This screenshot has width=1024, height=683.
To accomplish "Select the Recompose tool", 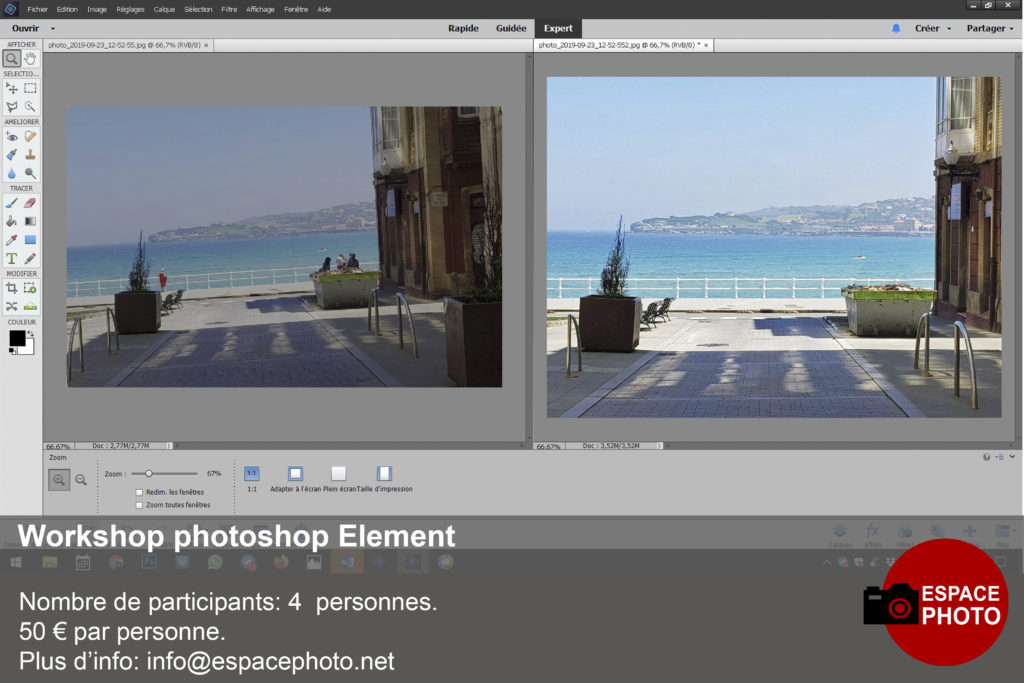I will tap(30, 288).
